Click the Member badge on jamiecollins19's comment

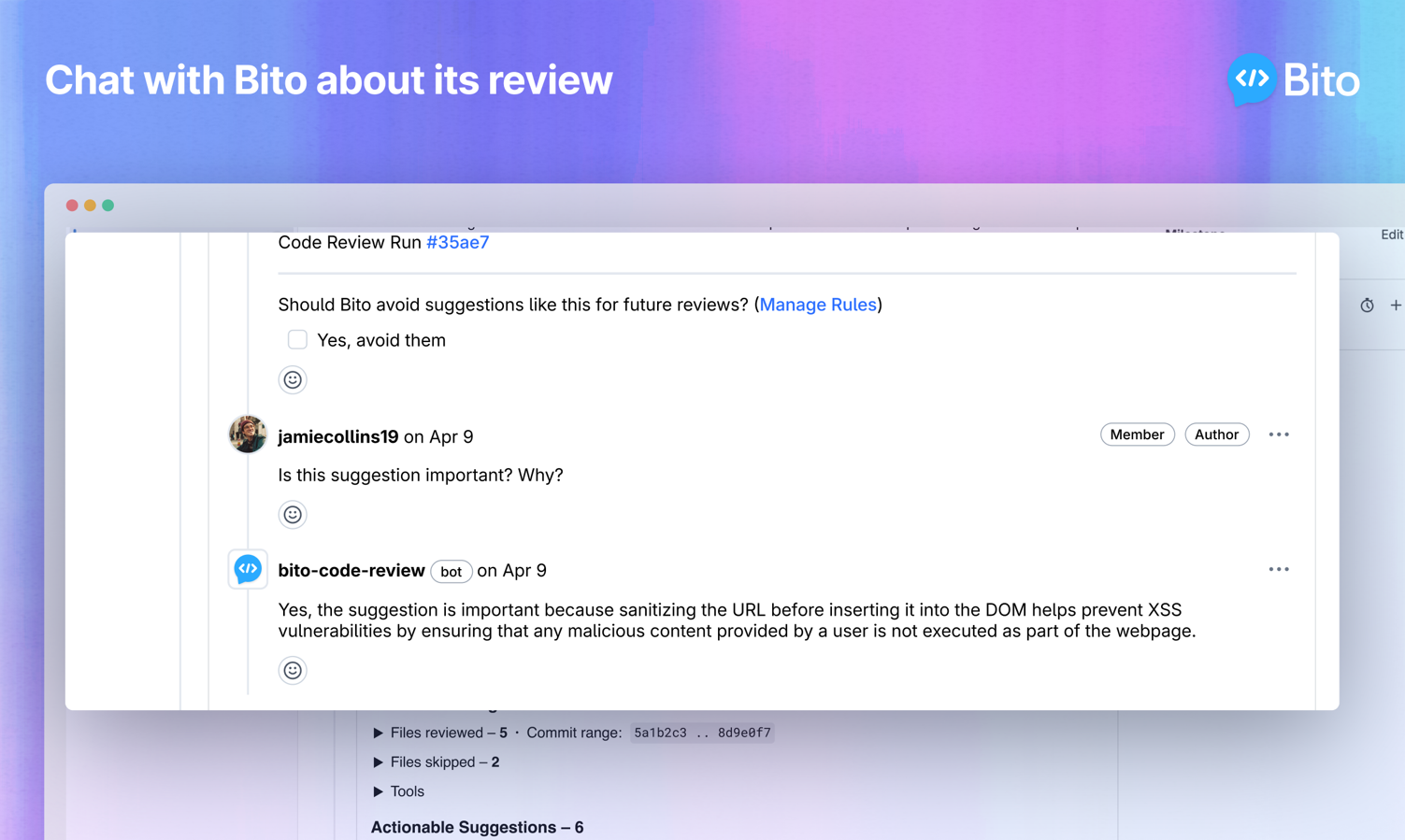pyautogui.click(x=1137, y=434)
